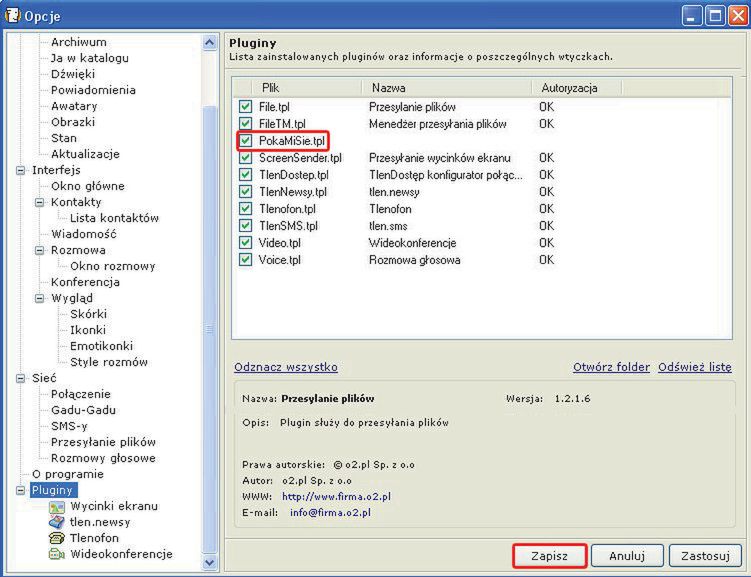Screen dimensions: 751x577
Task: Open Wiadomość settings
Action: tap(84, 234)
